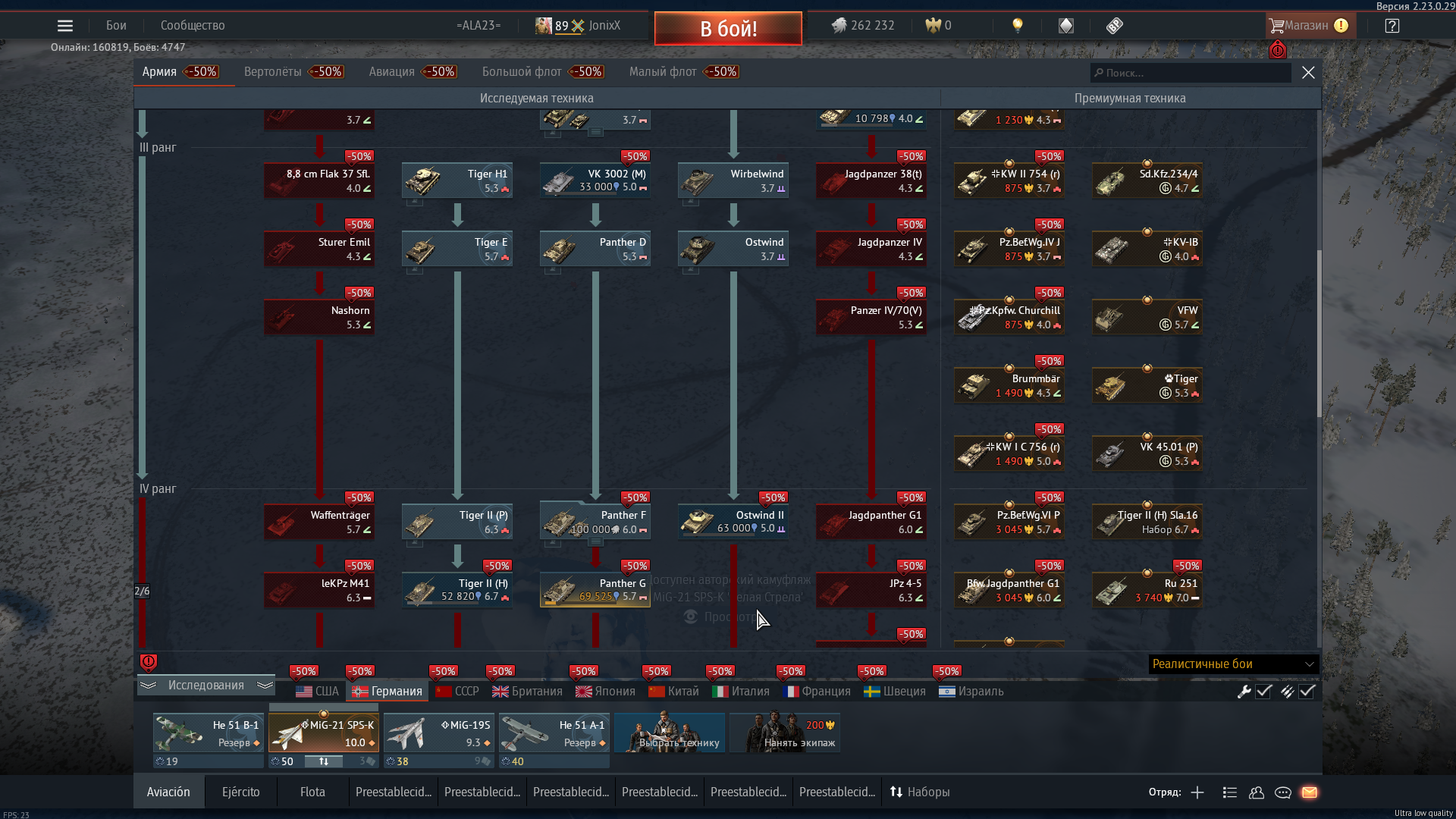Click the swap arrows under MiG-21 slot
The height and width of the screenshot is (819, 1456).
pos(324,761)
